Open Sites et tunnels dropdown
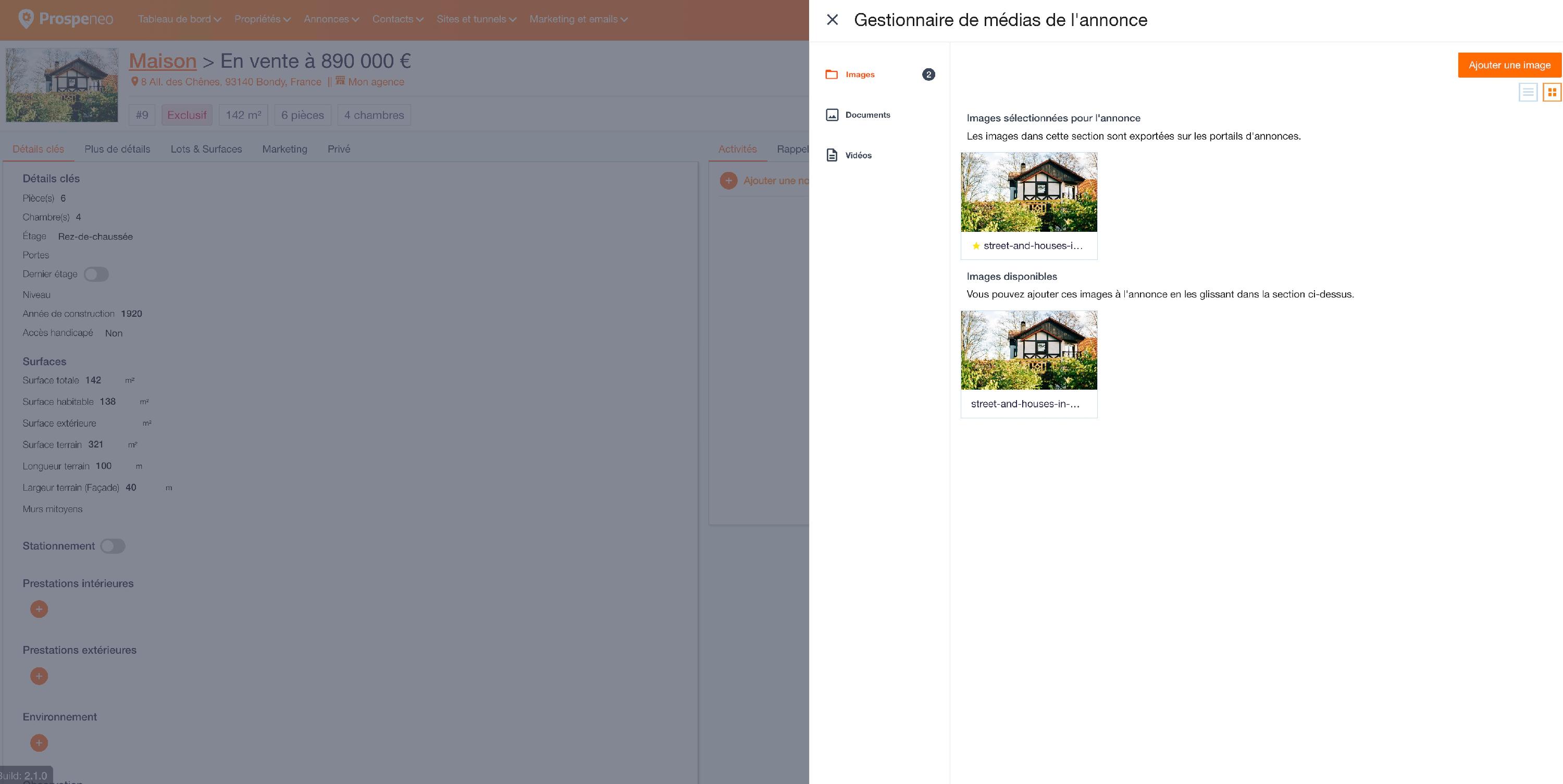 point(476,19)
